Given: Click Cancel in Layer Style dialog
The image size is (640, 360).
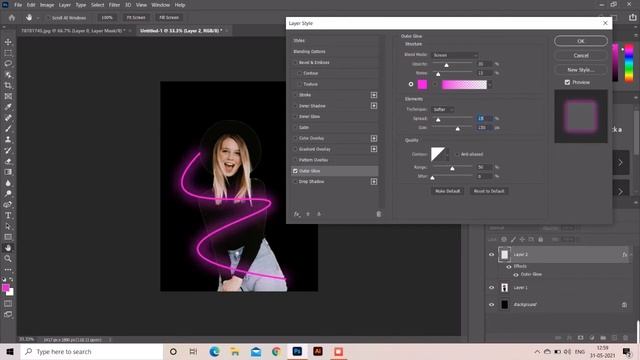Looking at the screenshot, I should coord(581,55).
